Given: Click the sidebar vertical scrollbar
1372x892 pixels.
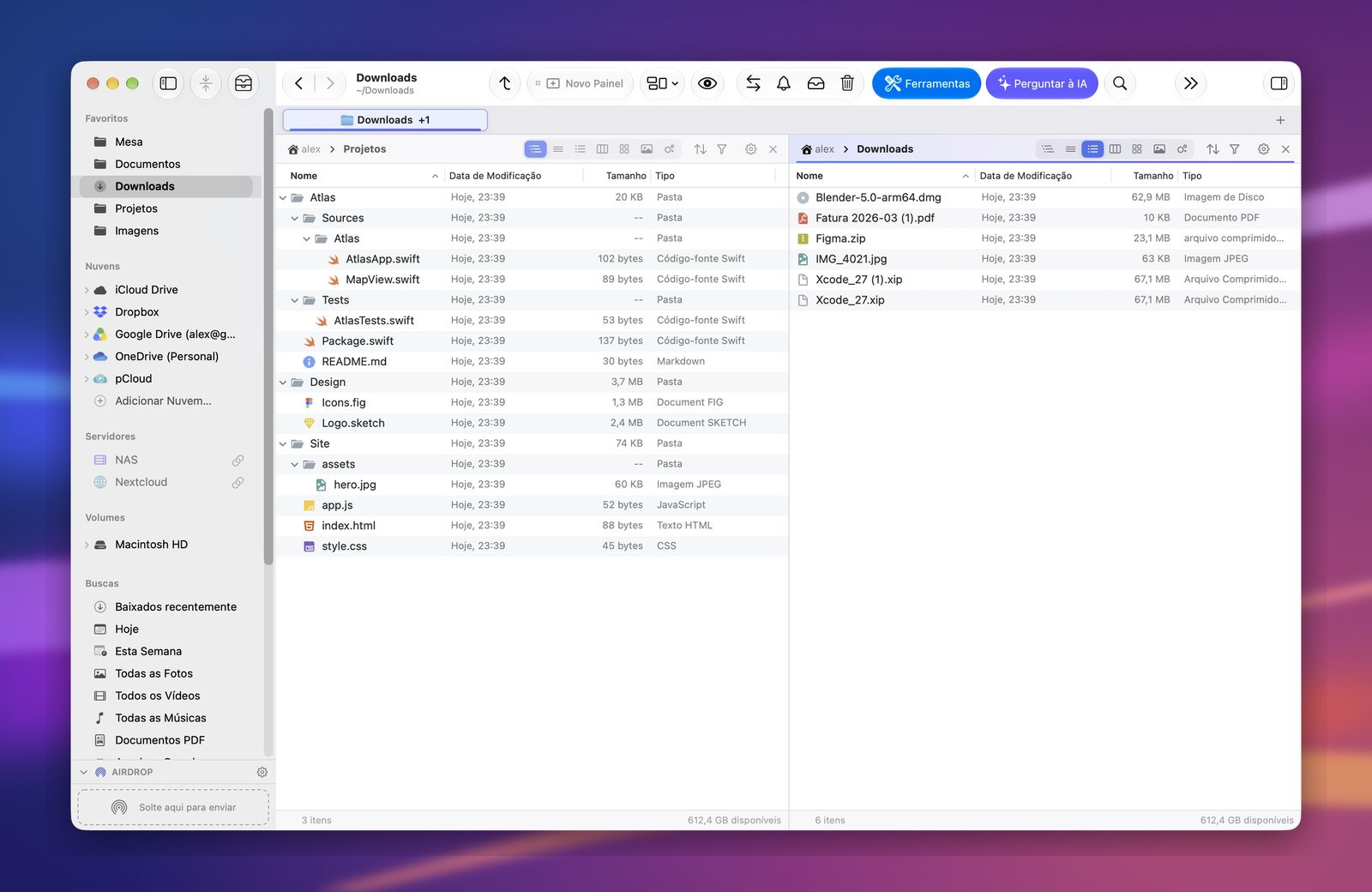Looking at the screenshot, I should click(x=268, y=338).
